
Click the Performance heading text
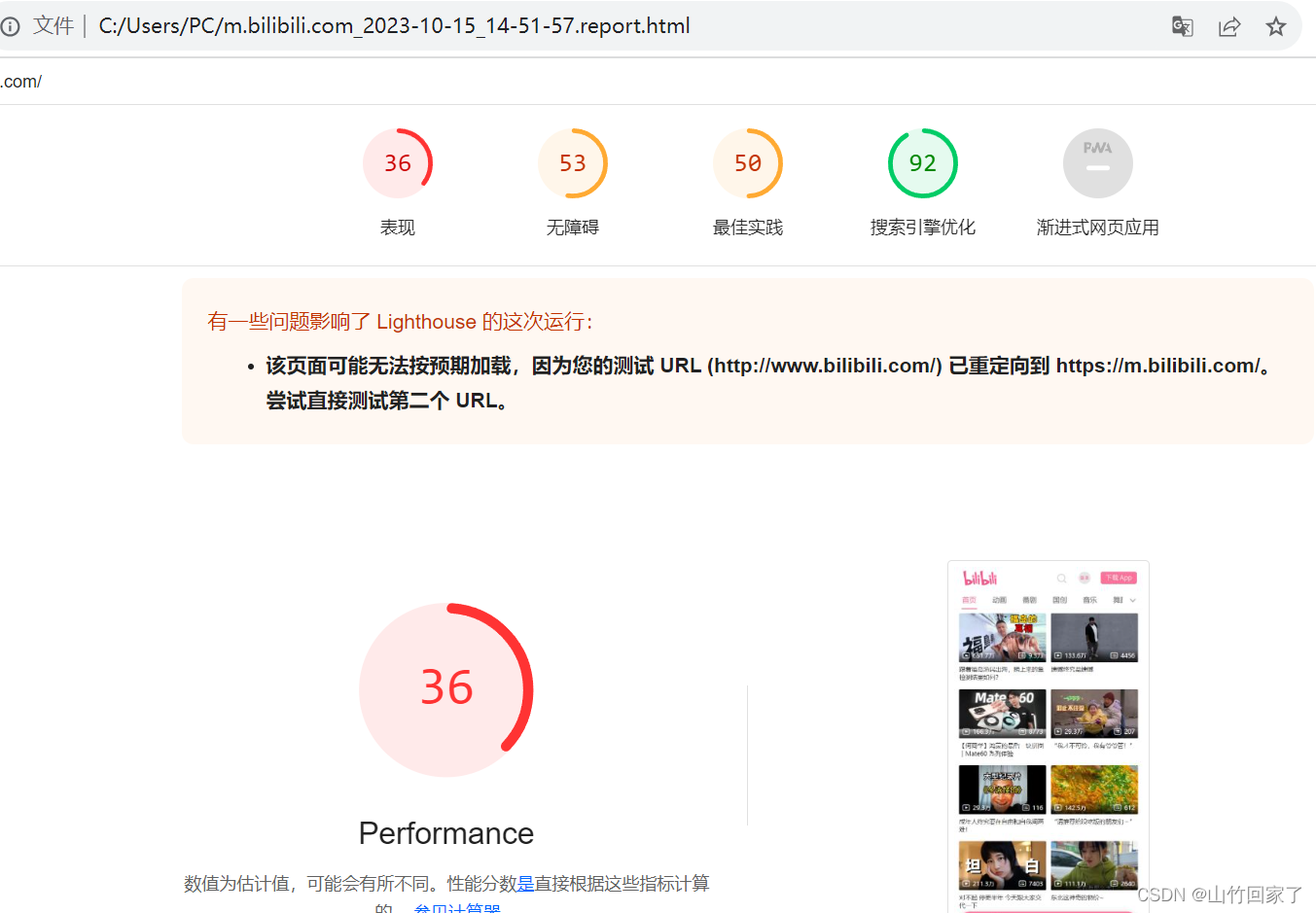446,833
